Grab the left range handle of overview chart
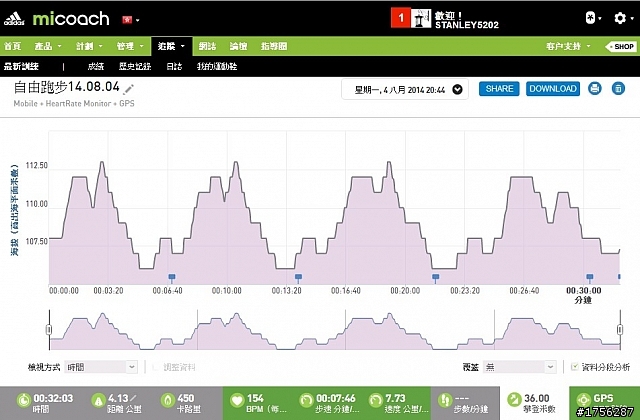 tap(49, 329)
